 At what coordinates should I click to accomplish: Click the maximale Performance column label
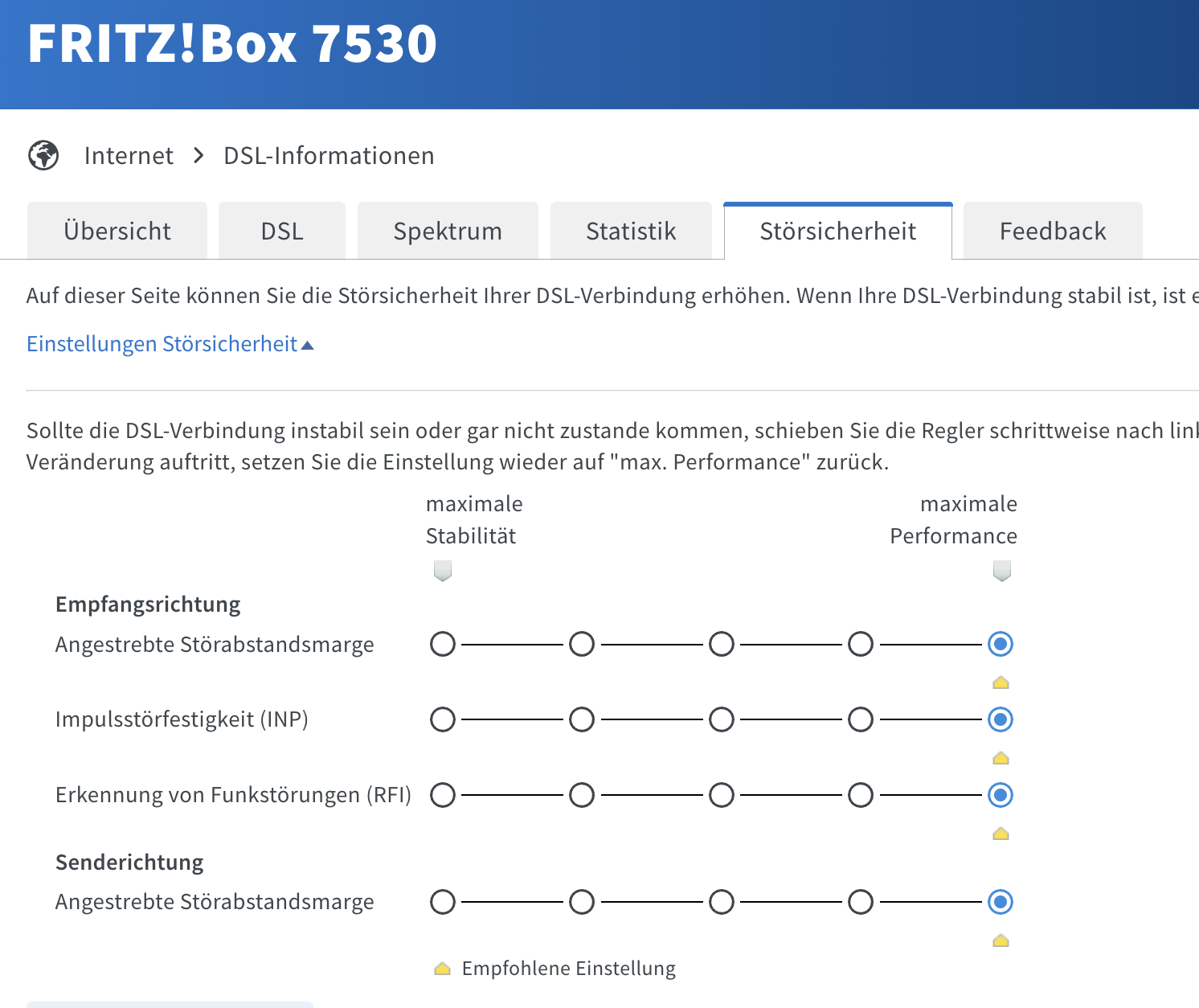(953, 520)
